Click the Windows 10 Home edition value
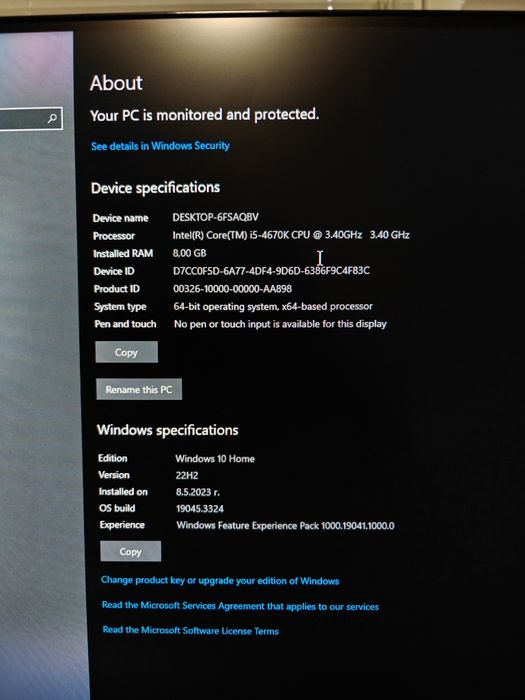The image size is (525, 700). (215, 459)
